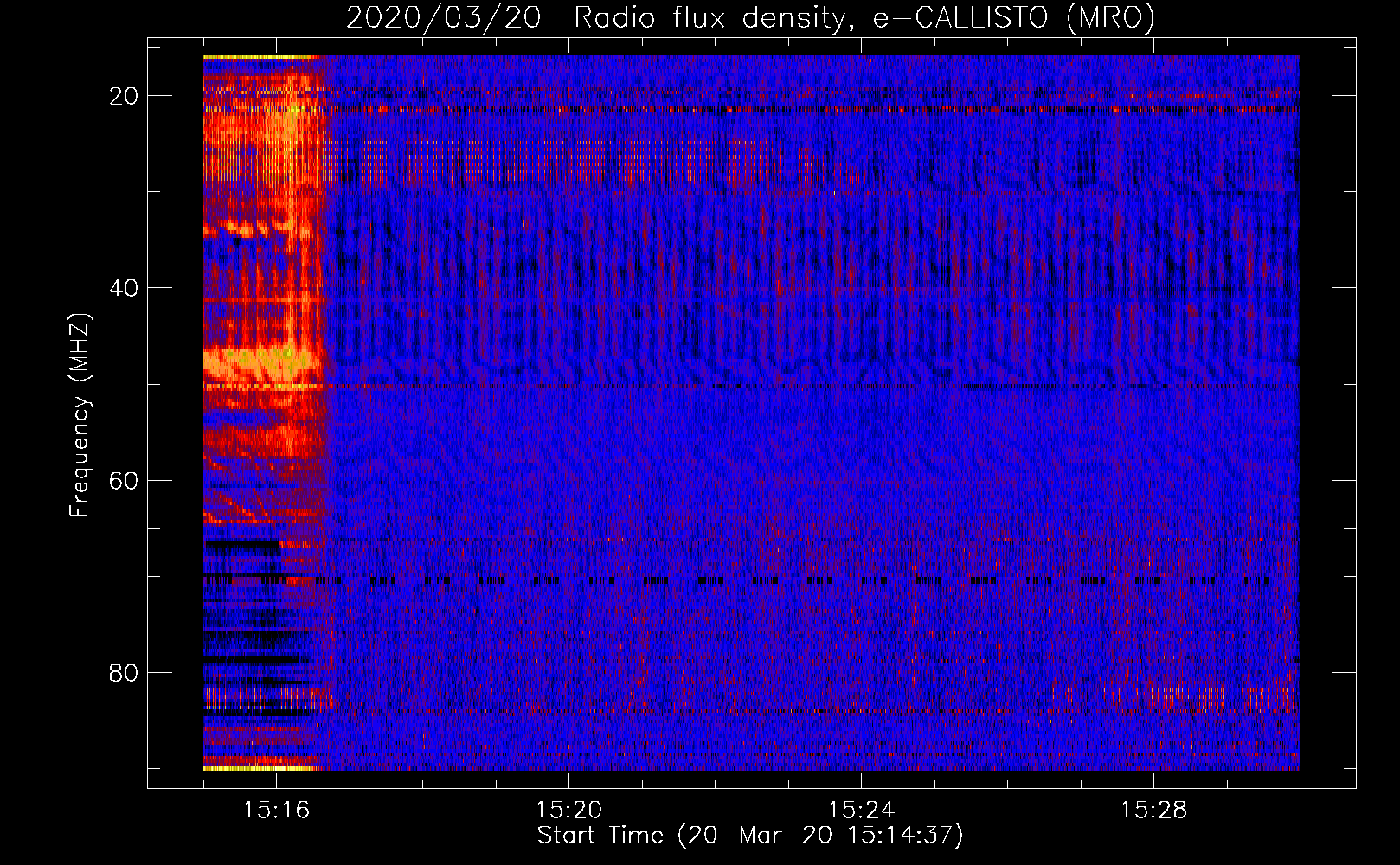Click the frequency tick label "20"
The image size is (1400, 865).
[124, 96]
